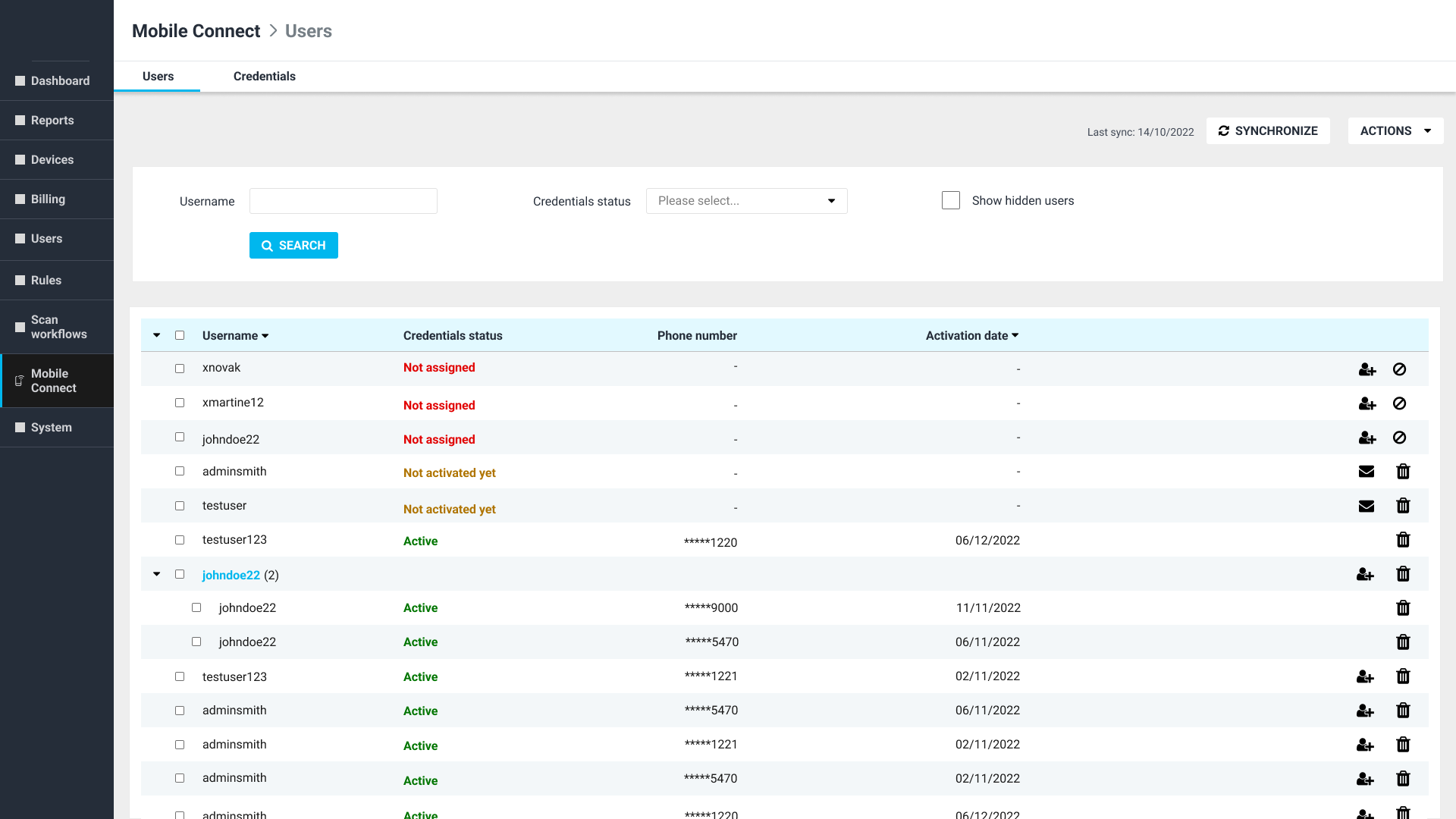Switch to the Credentials tab
1456x819 pixels.
(x=264, y=77)
